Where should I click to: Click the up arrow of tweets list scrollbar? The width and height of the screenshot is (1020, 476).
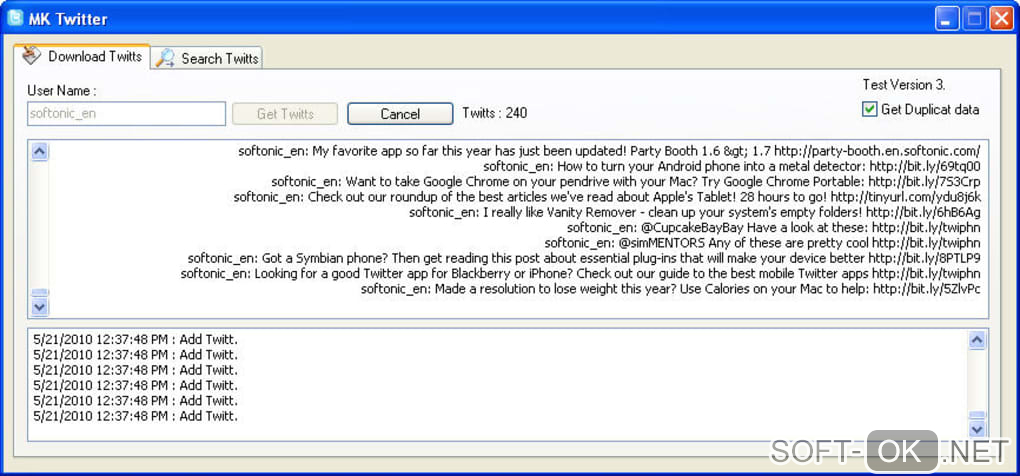40,152
